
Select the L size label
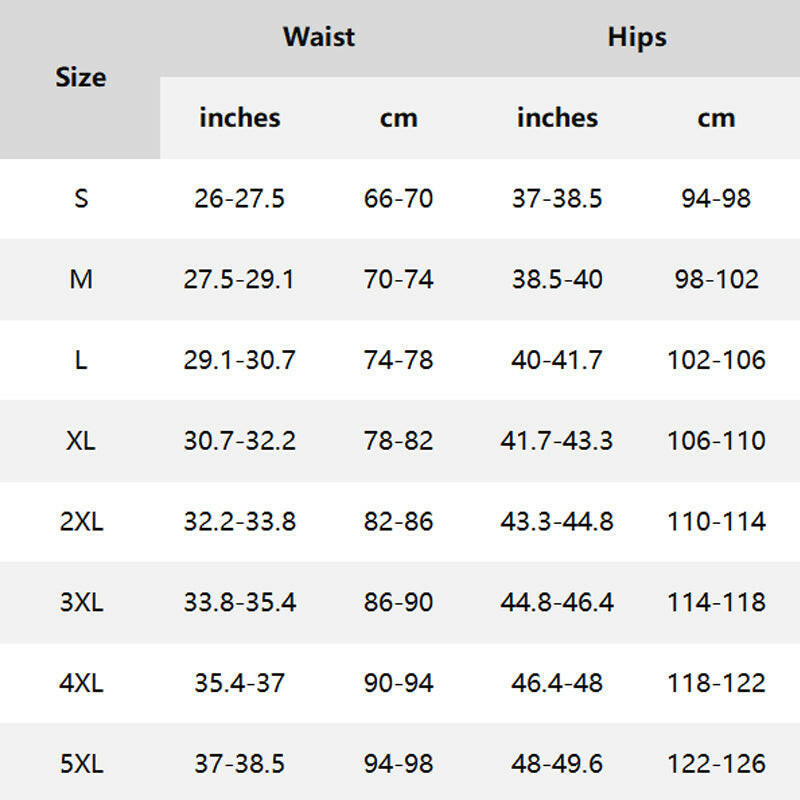[x=81, y=360]
